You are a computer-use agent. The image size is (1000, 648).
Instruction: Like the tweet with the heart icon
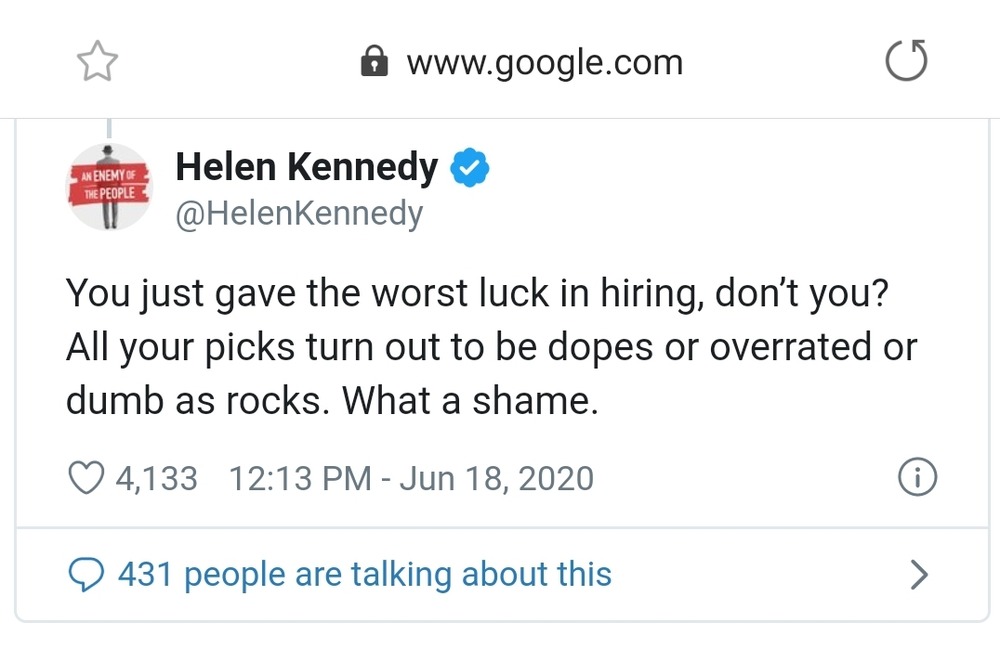86,478
